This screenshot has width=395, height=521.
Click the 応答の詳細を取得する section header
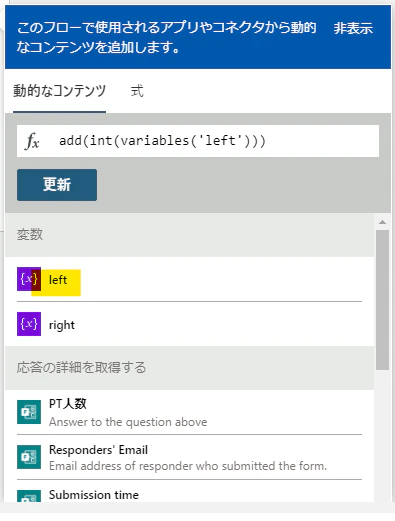coord(189,368)
